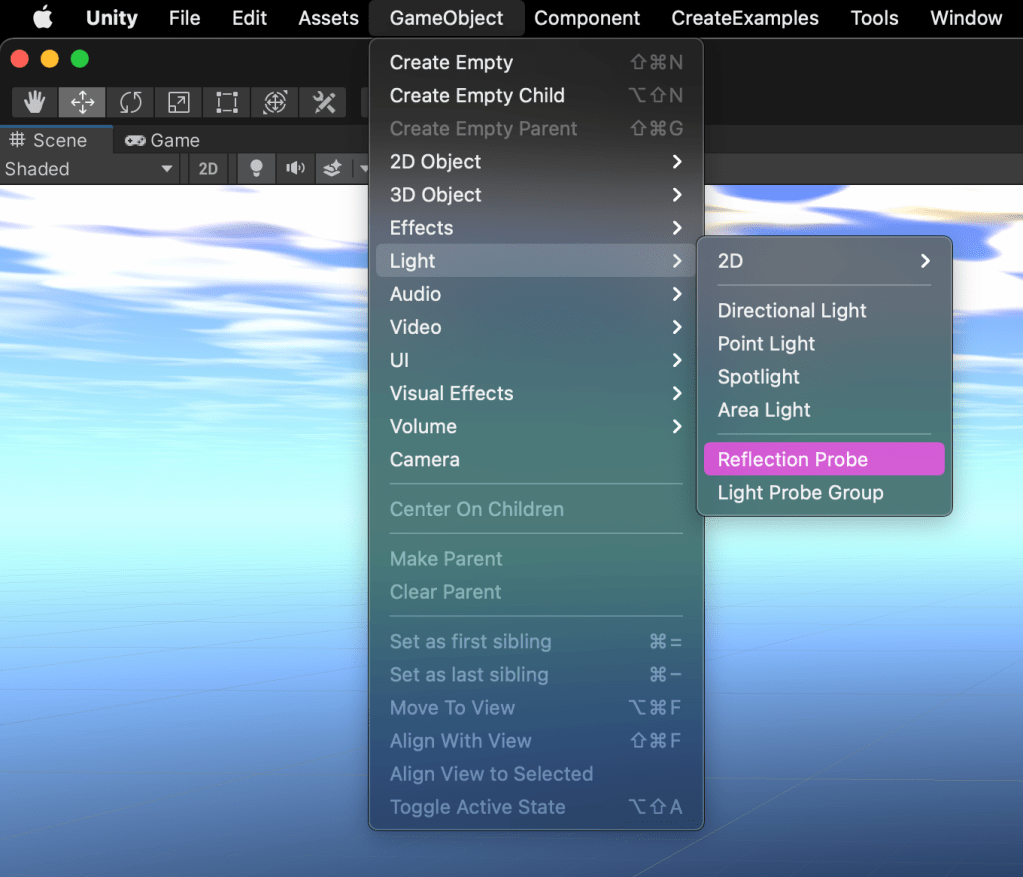Open the Component menu
Screen dimensions: 1023x877
587,18
